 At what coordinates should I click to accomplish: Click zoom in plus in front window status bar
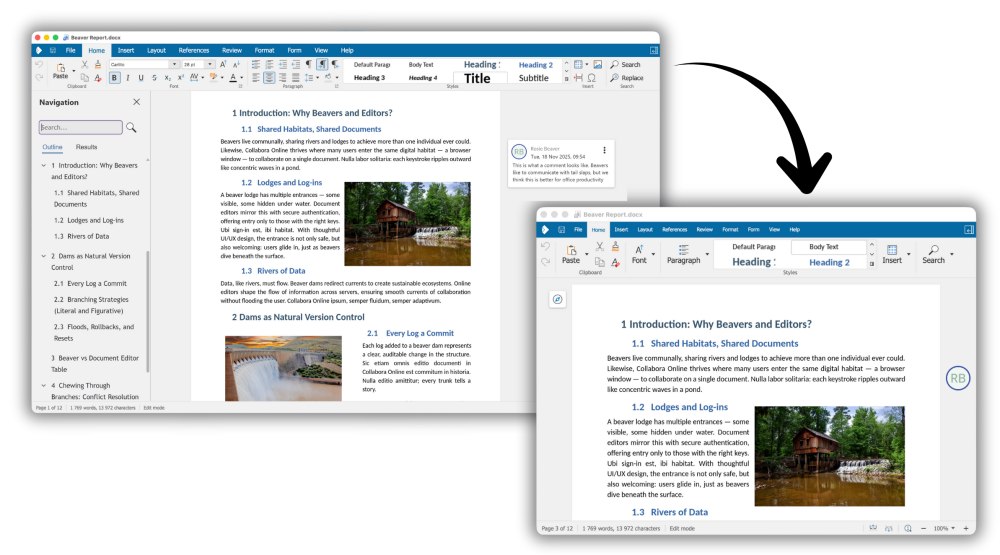coord(966,528)
